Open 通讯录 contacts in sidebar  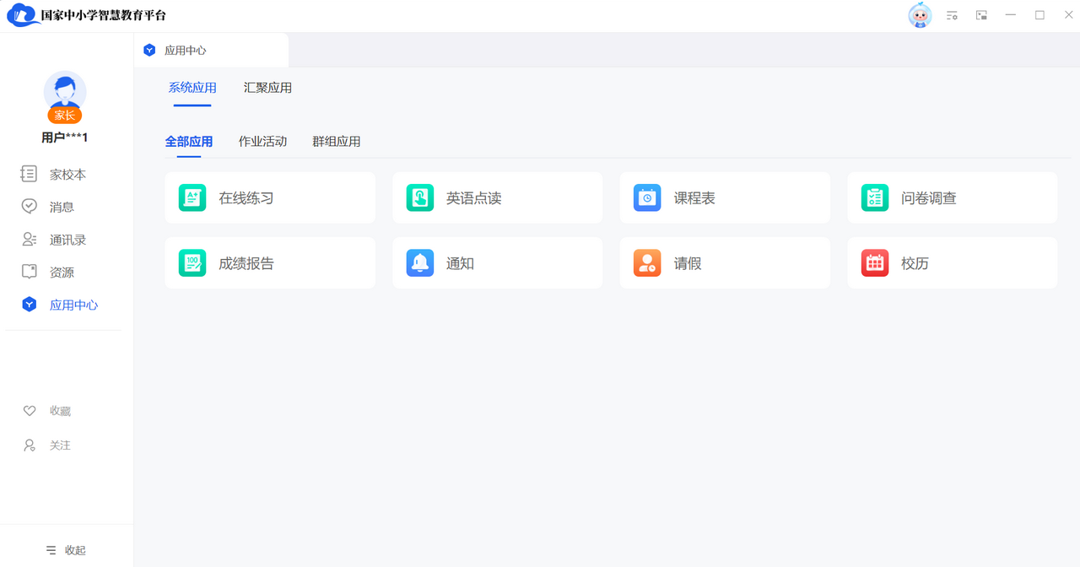(67, 240)
